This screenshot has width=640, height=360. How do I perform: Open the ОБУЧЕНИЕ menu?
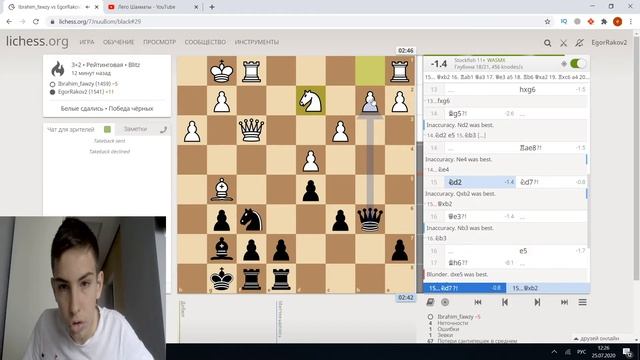point(118,42)
